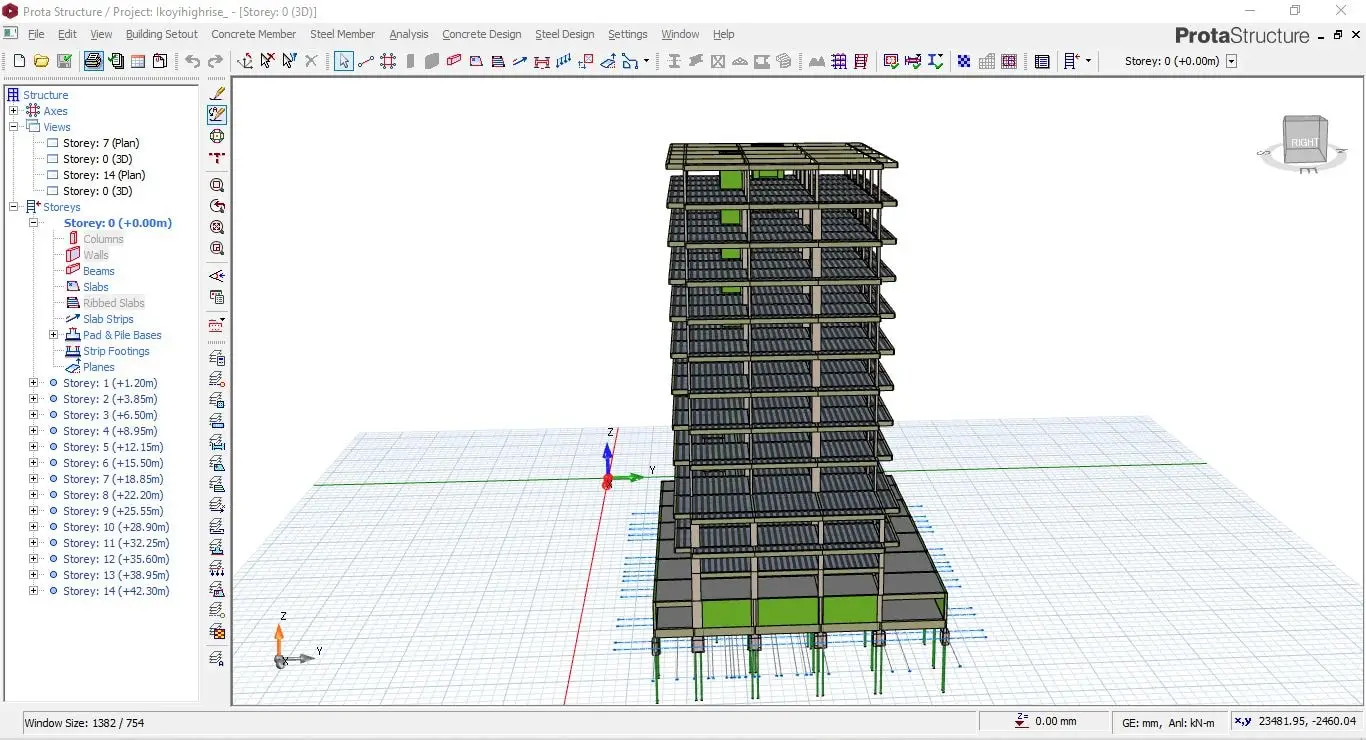Open the Building Setout menu
Image resolution: width=1366 pixels, height=740 pixels.
(x=162, y=34)
